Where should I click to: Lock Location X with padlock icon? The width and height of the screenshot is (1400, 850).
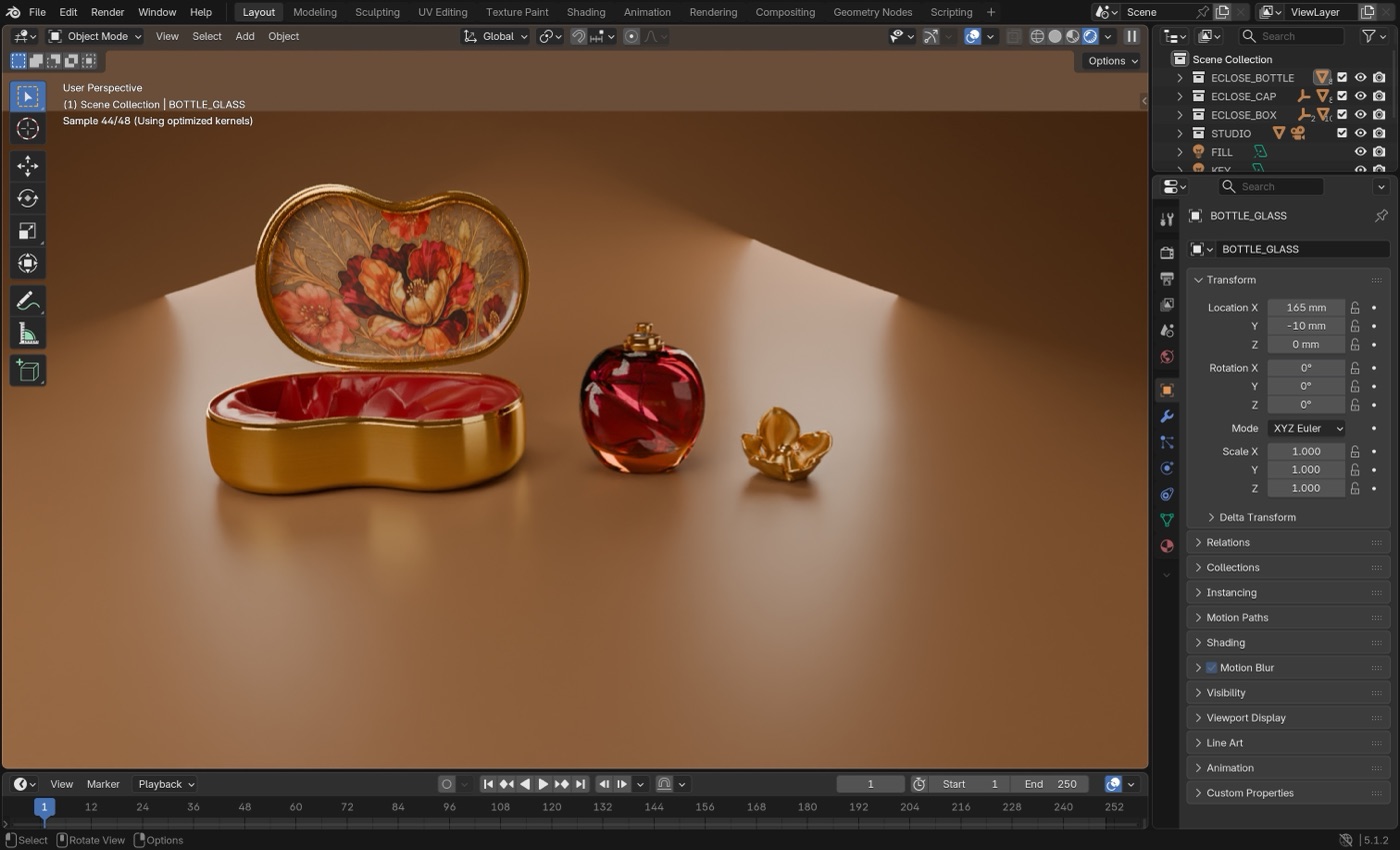[1355, 308]
